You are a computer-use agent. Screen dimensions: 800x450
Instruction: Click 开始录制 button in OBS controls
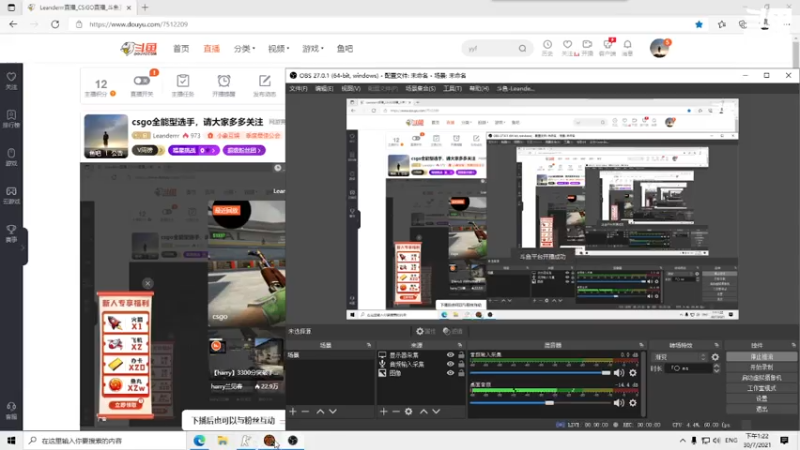pyautogui.click(x=761, y=367)
